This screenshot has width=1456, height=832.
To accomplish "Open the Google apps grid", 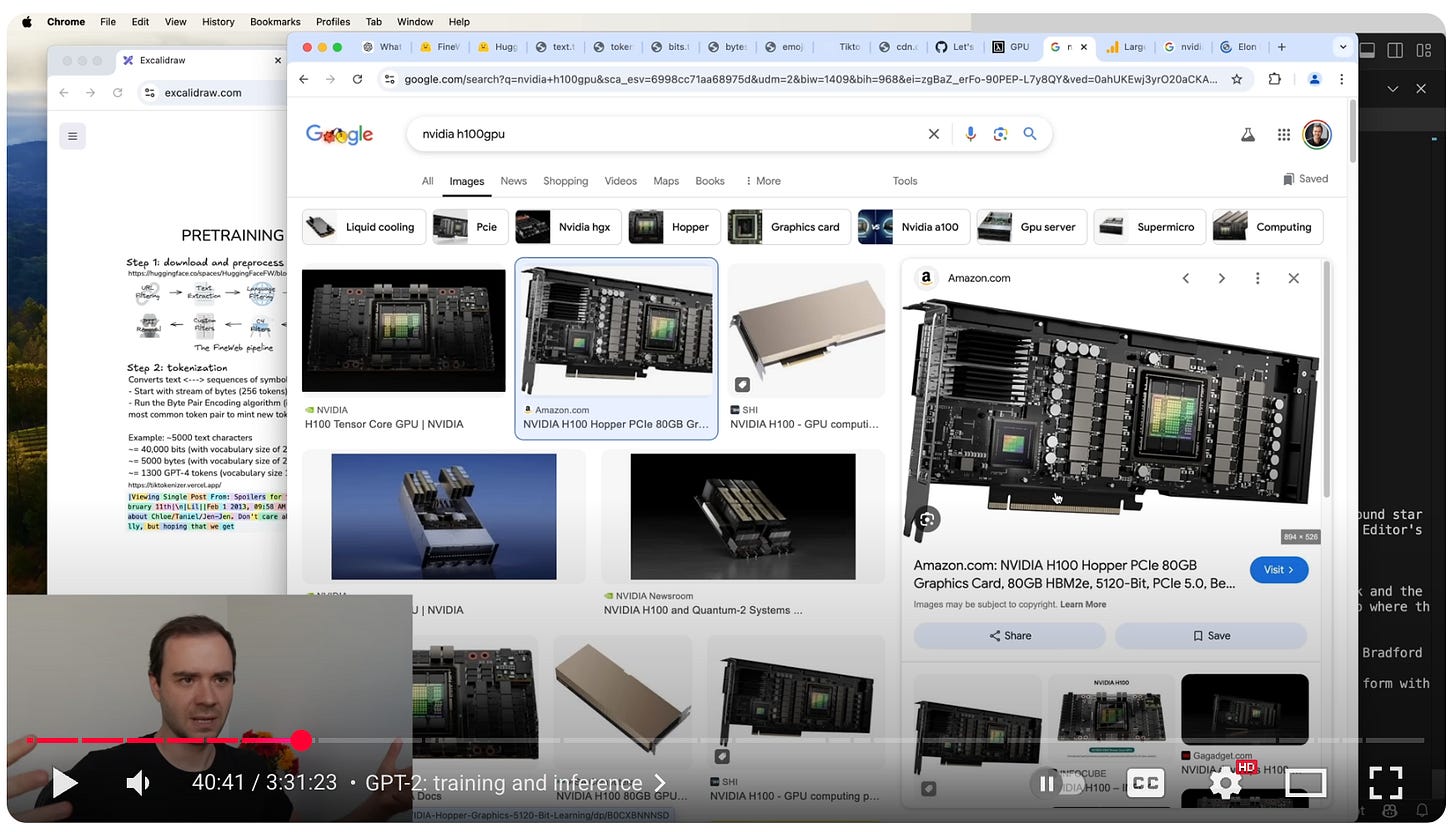I will click(x=1284, y=134).
